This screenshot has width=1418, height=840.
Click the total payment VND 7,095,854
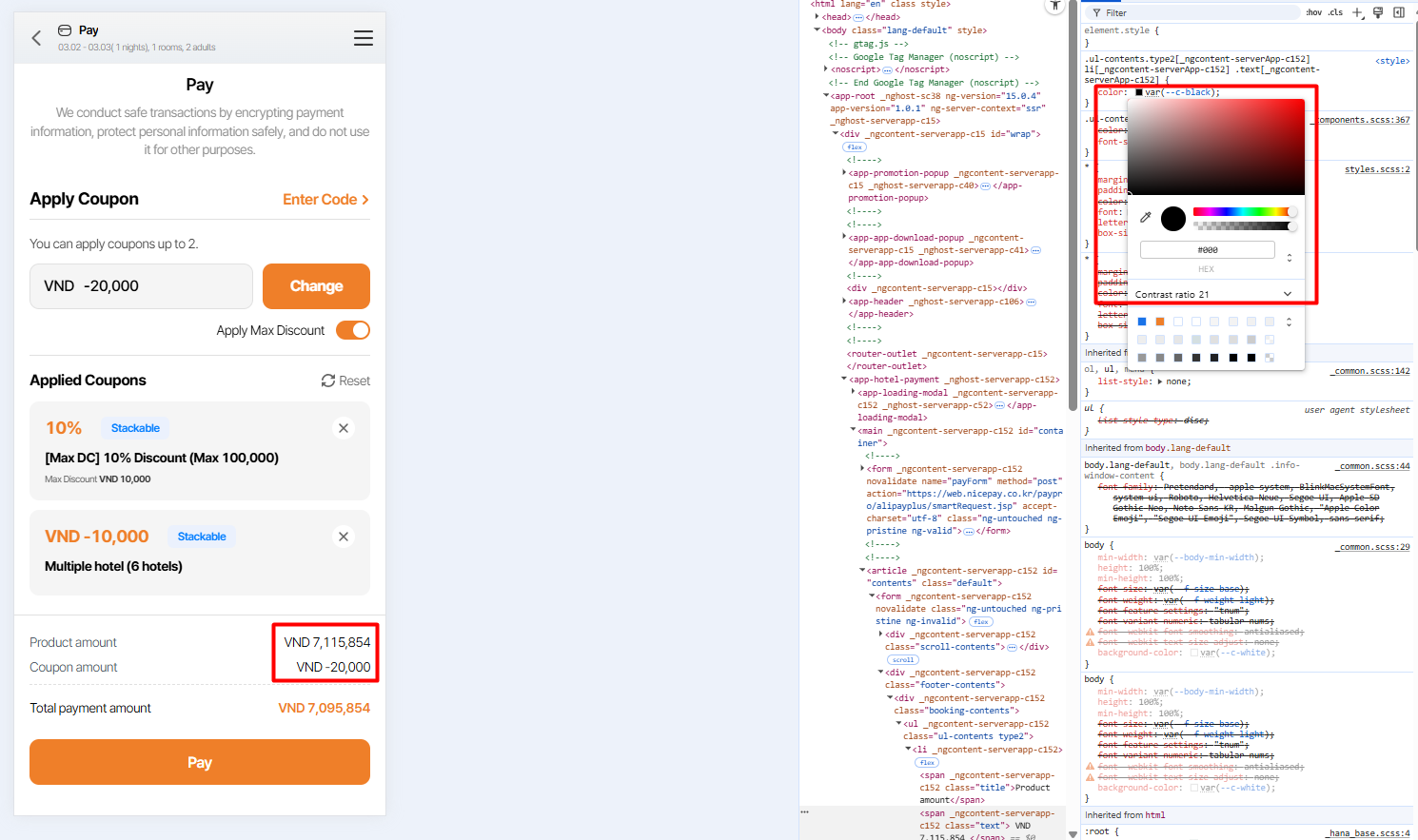pyautogui.click(x=324, y=708)
